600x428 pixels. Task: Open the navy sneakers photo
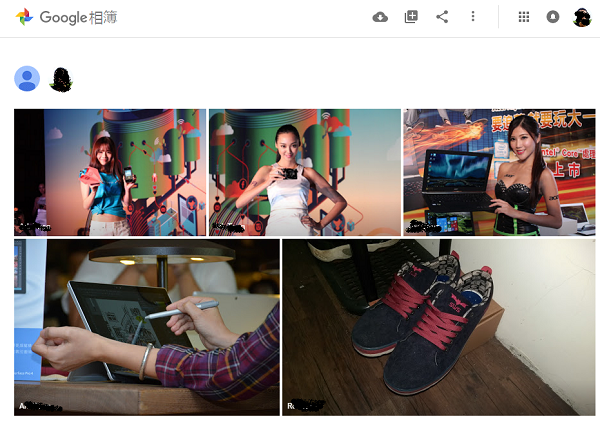pos(438,325)
